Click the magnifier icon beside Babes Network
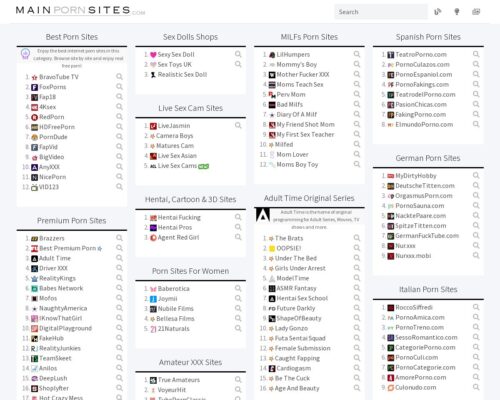Screen dimensions: 500x400 pyautogui.click(x=119, y=288)
